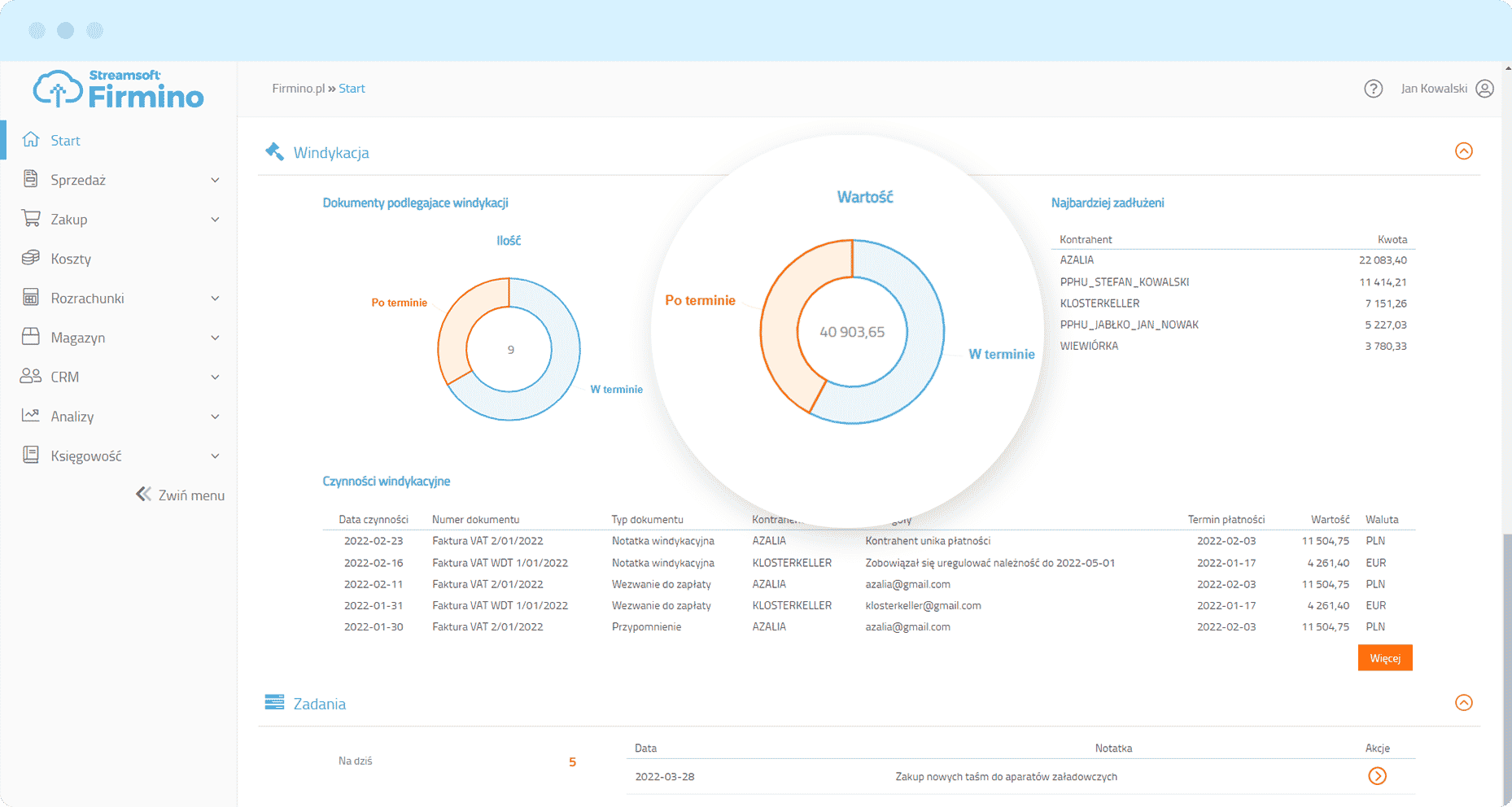
Task: Click the CRM people icon
Action: coord(31,376)
